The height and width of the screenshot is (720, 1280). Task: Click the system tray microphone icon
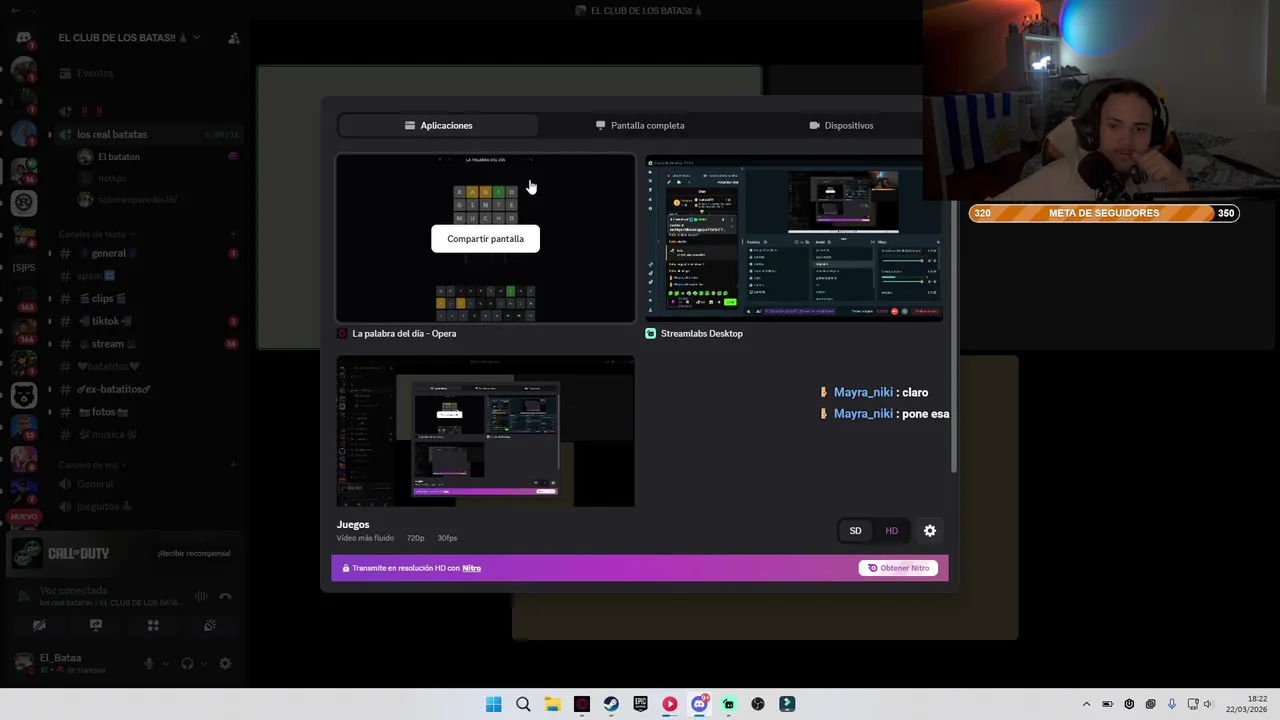click(x=1172, y=704)
